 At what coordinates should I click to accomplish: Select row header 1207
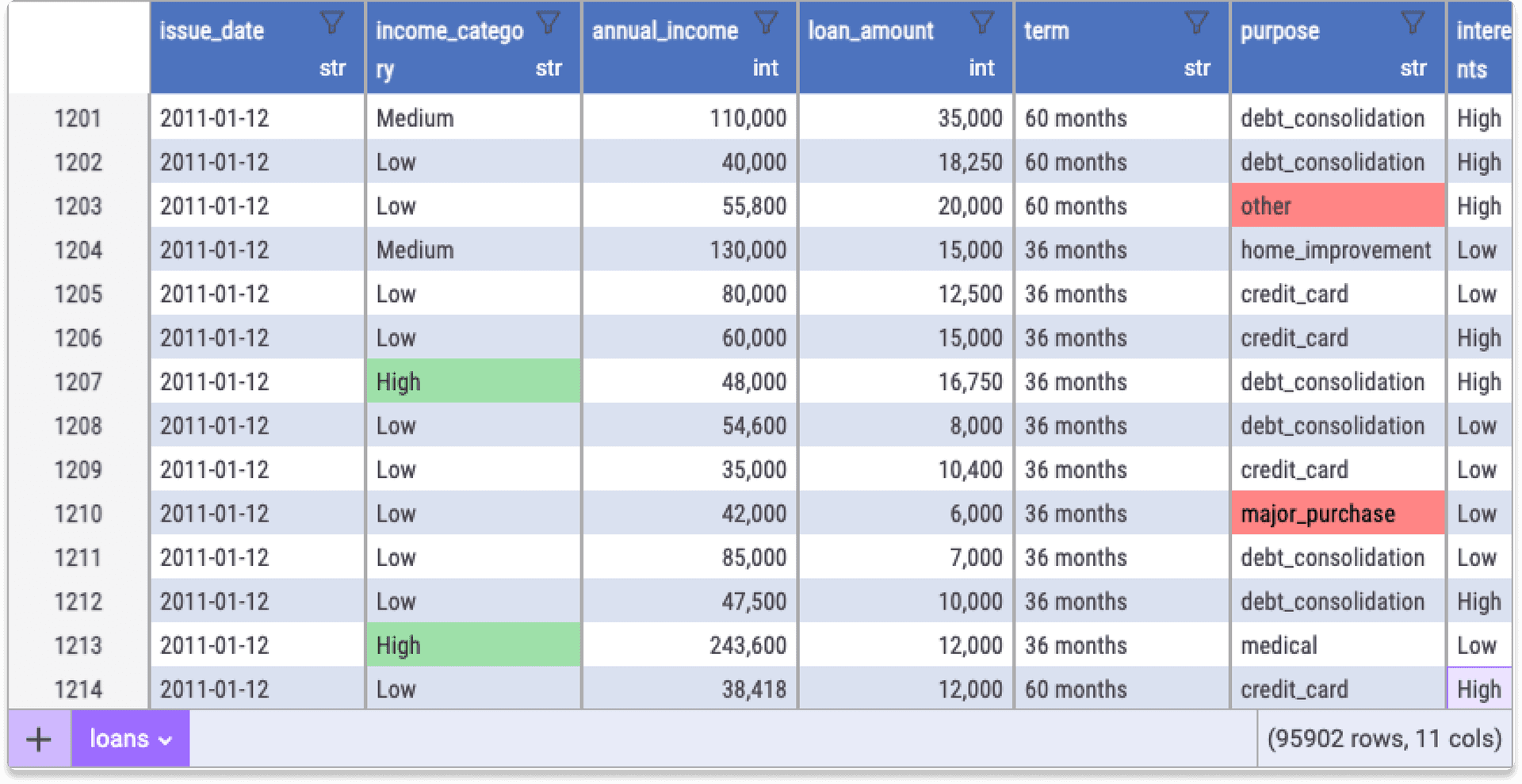[x=78, y=381]
